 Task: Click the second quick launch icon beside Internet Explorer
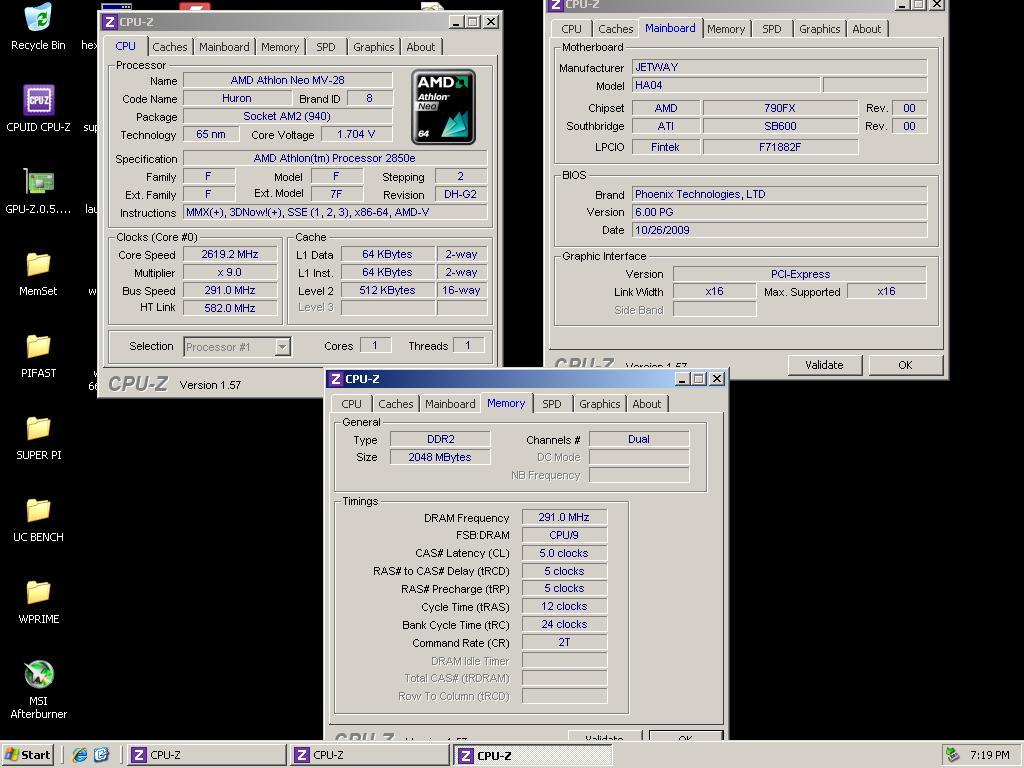(101, 755)
